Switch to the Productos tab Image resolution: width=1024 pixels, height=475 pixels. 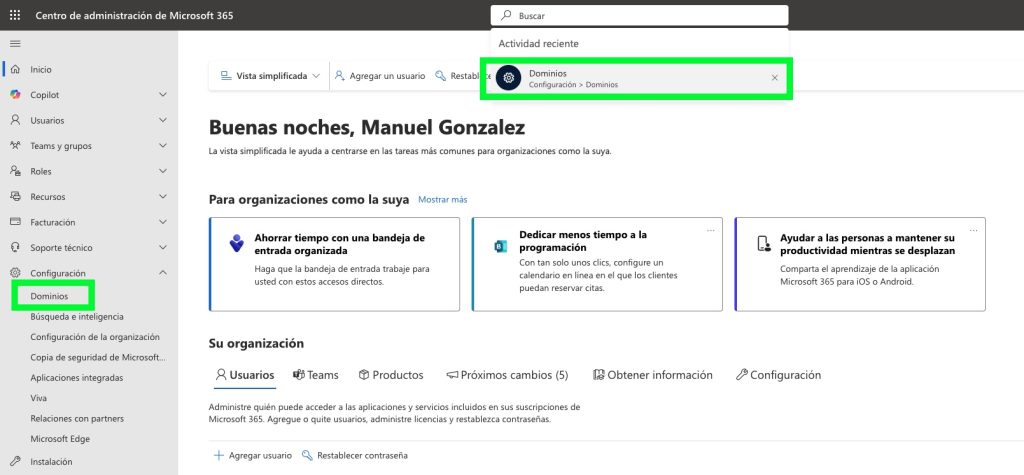coord(391,375)
